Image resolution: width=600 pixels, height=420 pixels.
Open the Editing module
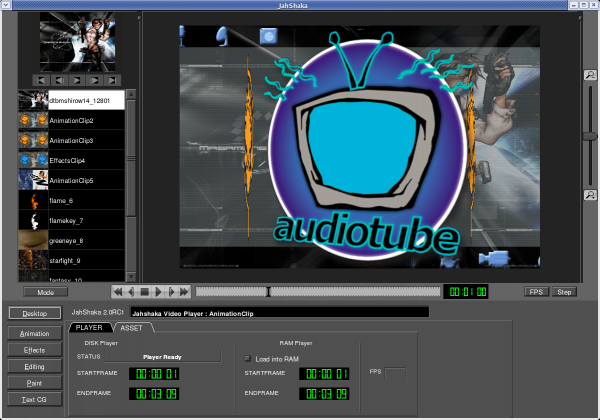point(34,366)
